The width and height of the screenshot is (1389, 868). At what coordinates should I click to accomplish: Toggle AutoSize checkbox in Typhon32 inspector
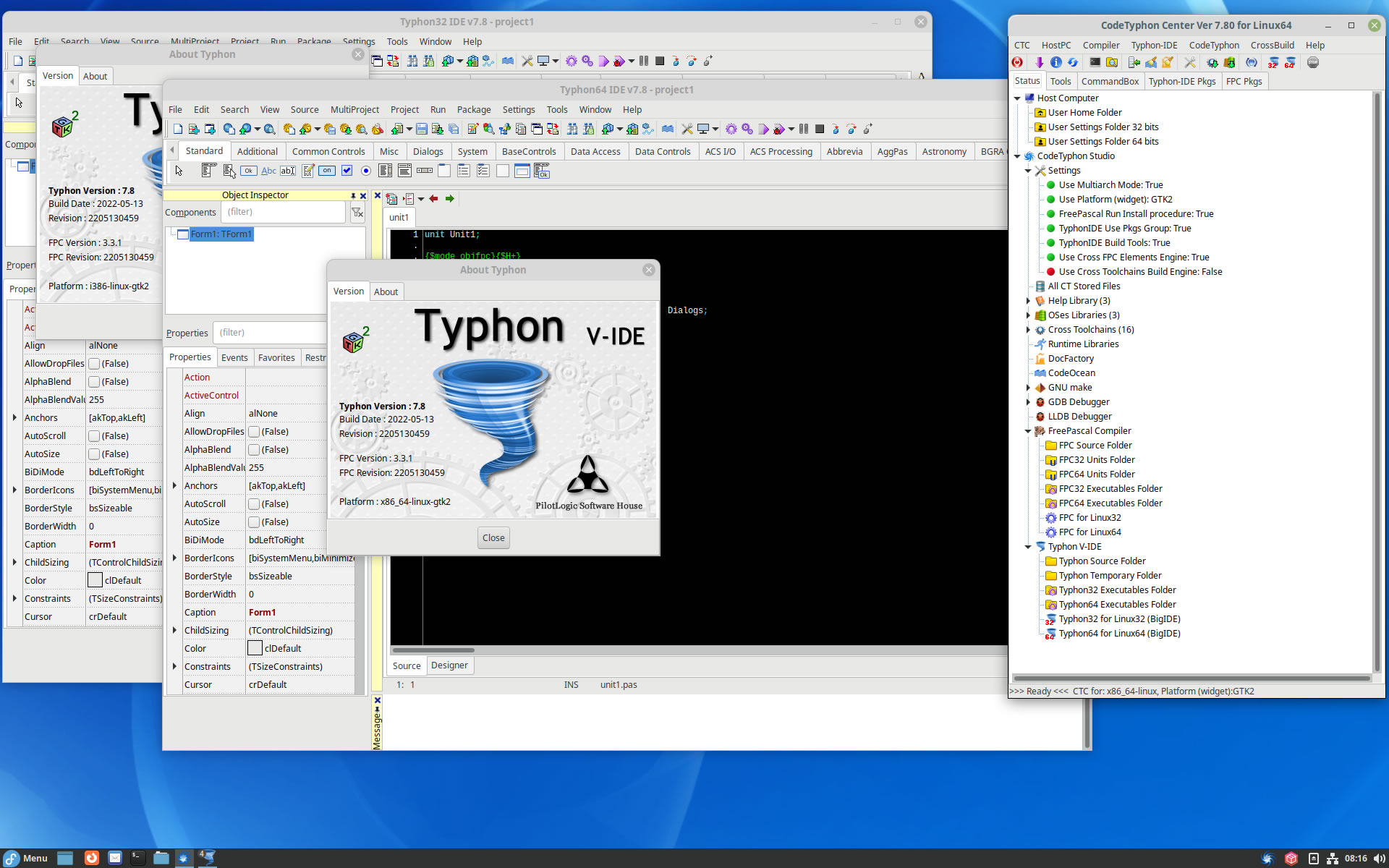point(94,454)
